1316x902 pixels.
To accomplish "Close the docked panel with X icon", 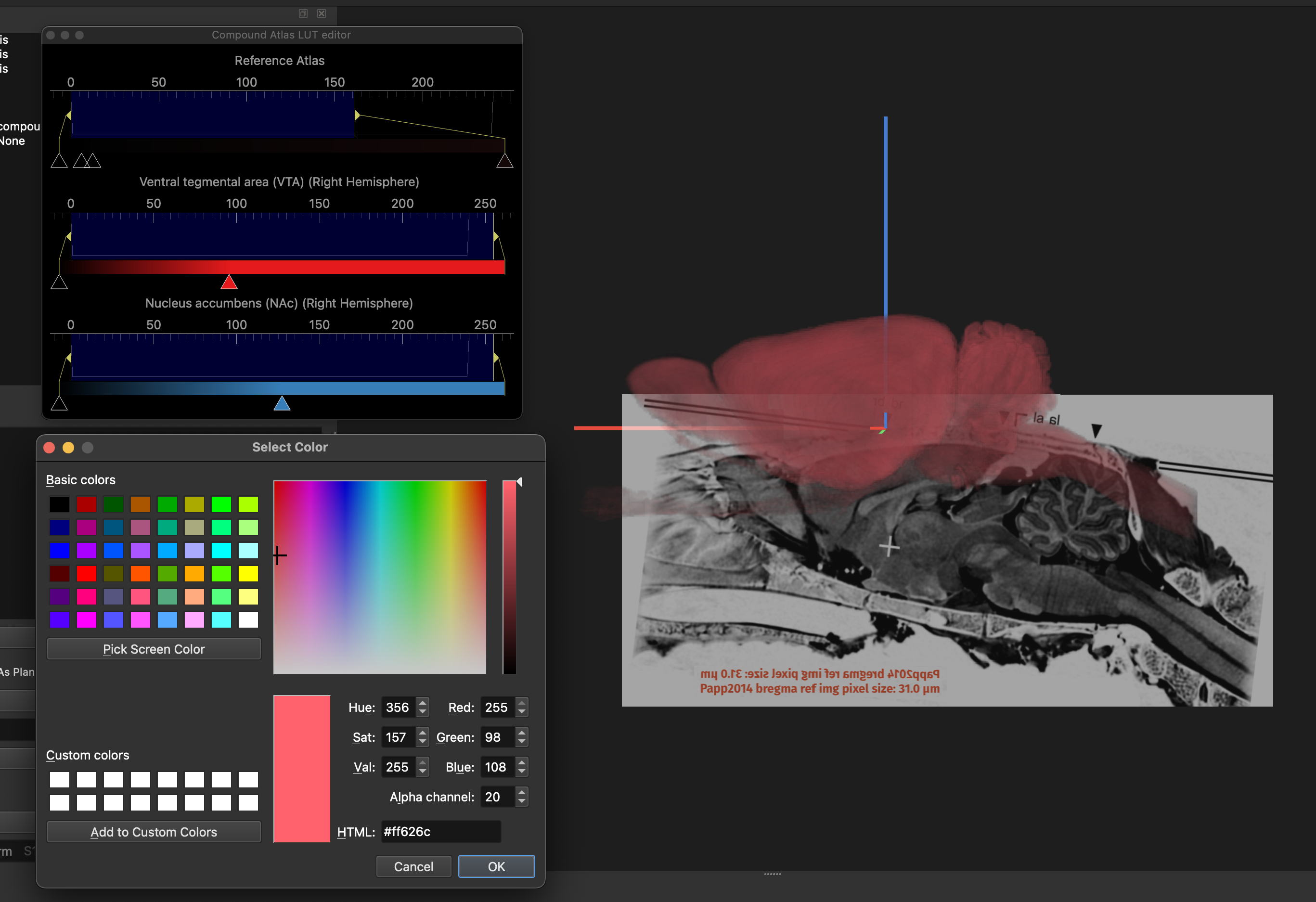I will pos(321,13).
